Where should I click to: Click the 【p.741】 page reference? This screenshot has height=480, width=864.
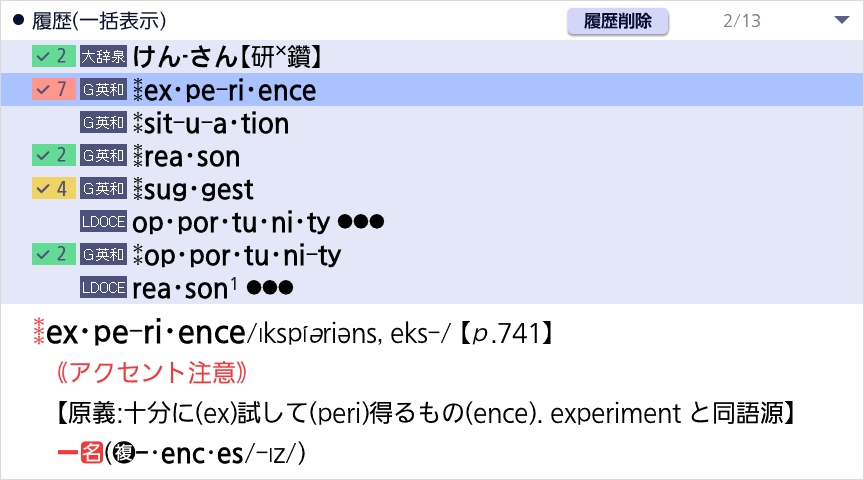510,332
